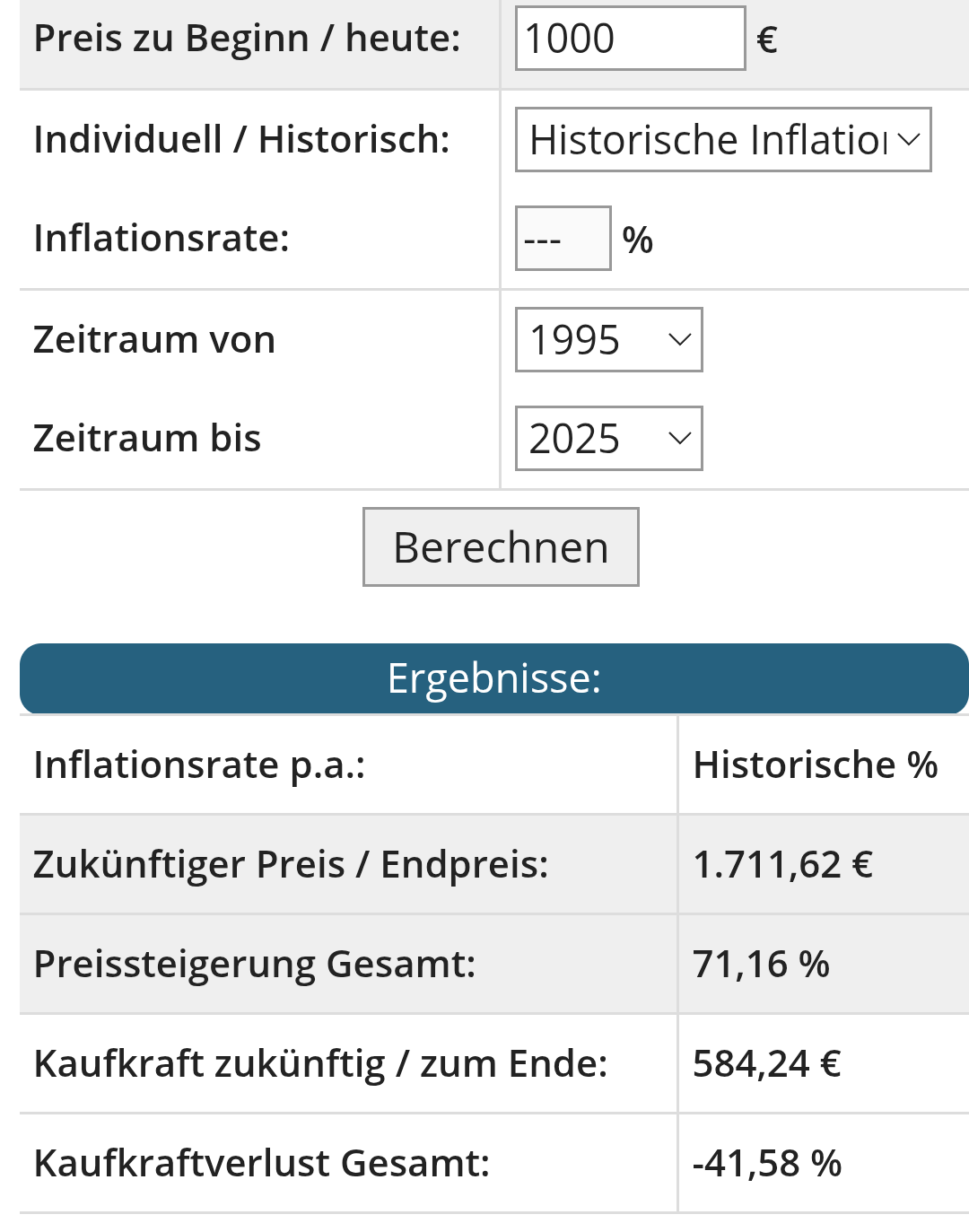This screenshot has width=969, height=1232.
Task: Click the Historische % result cell
Action: [815, 765]
